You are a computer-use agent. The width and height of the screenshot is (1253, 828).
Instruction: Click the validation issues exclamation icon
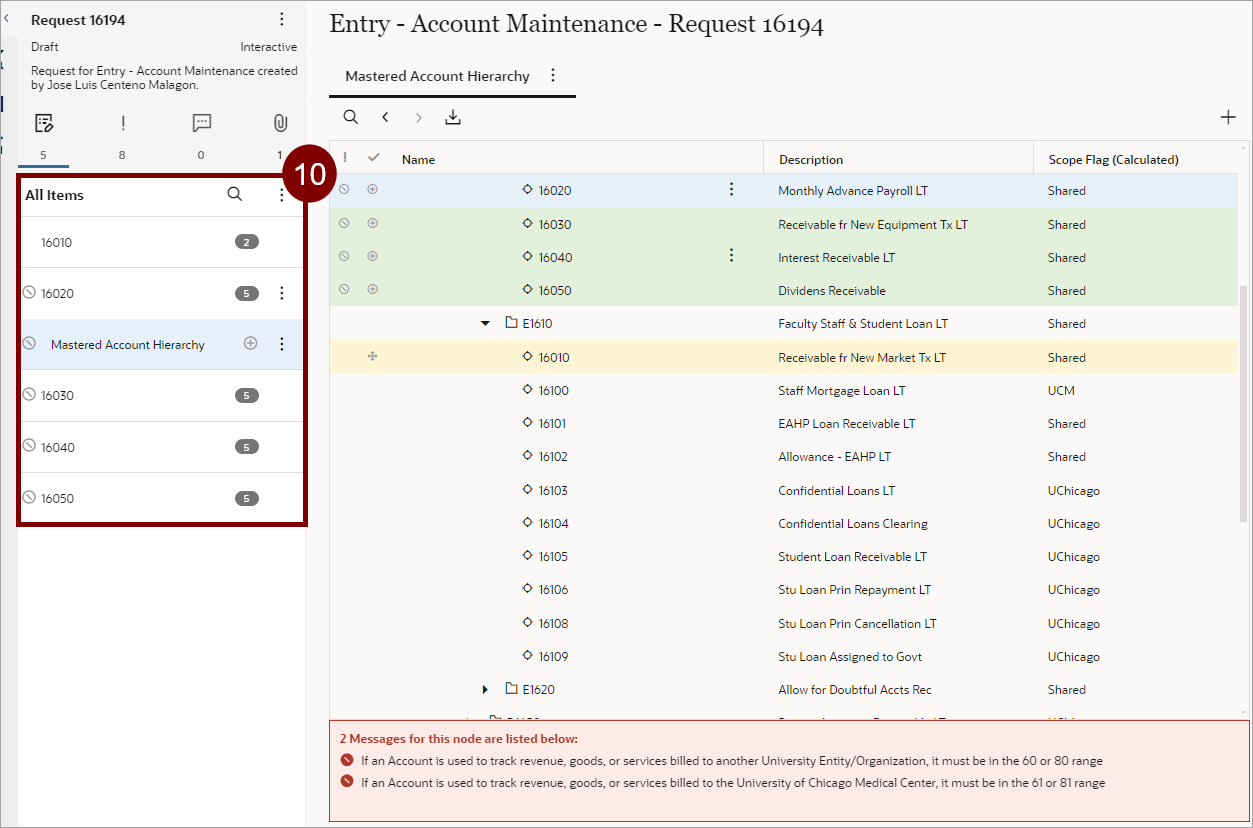(123, 123)
